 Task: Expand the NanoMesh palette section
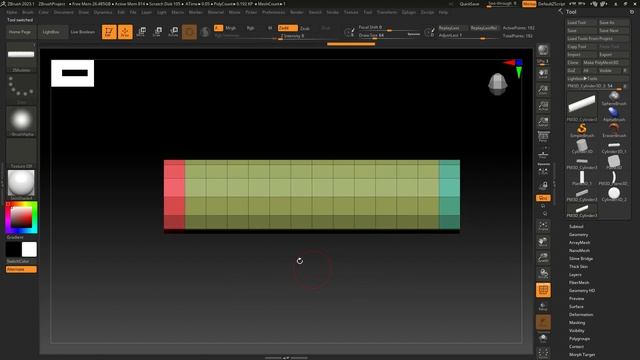click(579, 251)
